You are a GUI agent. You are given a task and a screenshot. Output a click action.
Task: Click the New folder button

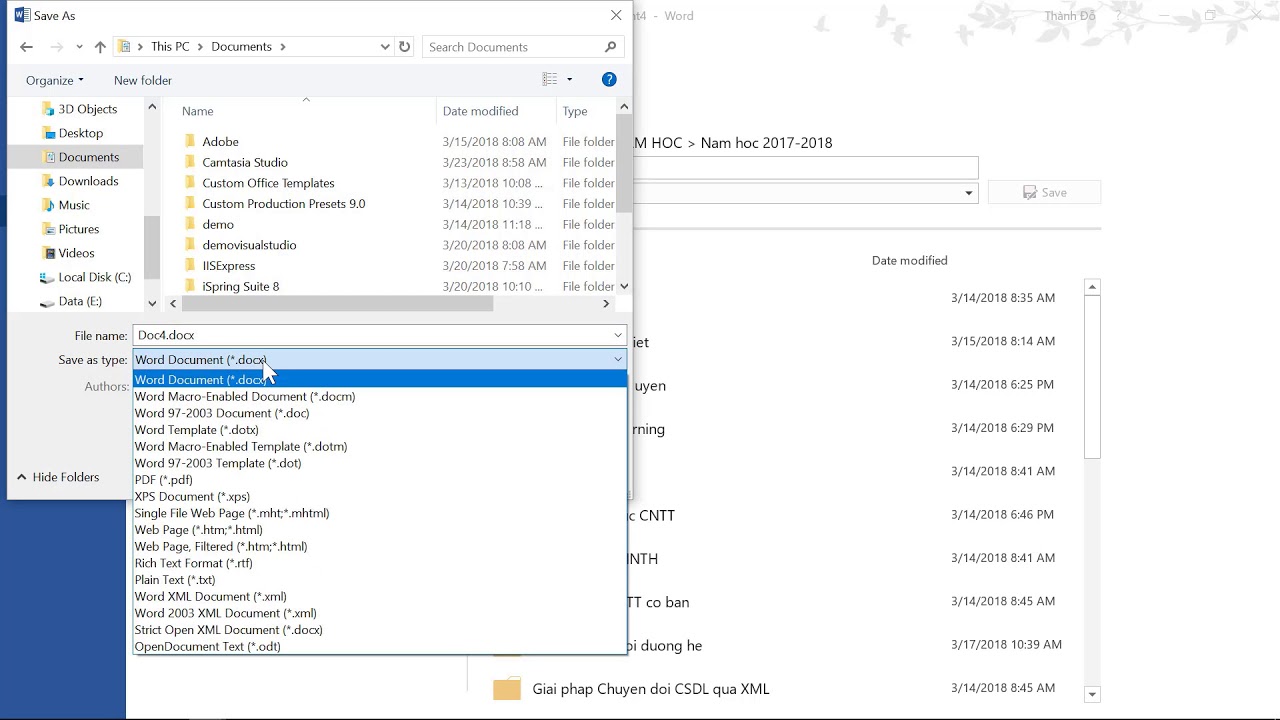143,80
